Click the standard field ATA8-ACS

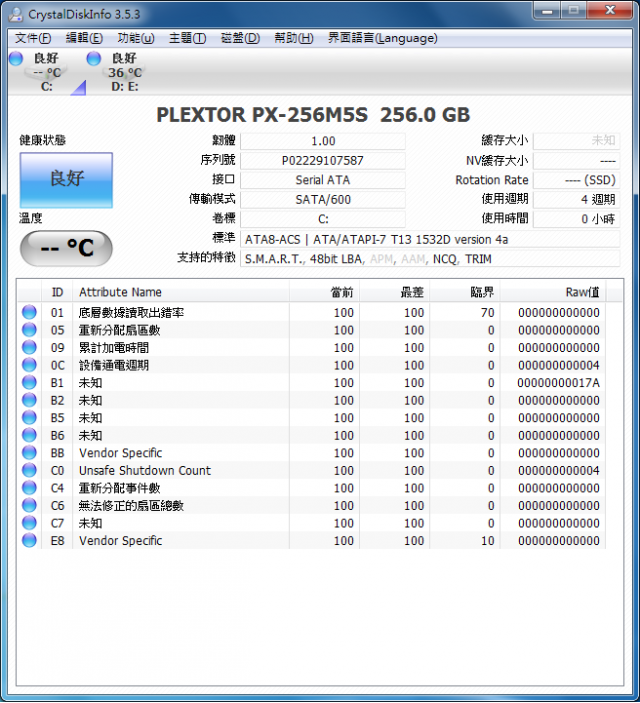coord(430,239)
